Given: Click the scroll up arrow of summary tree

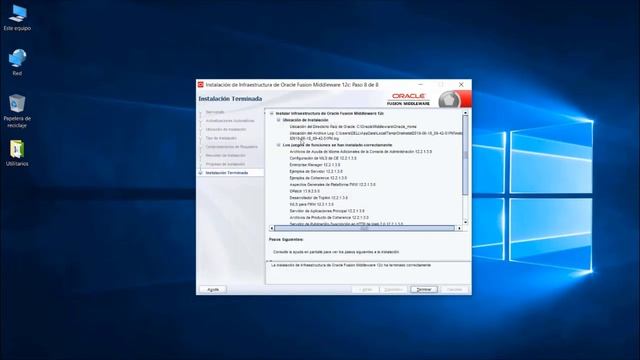Looking at the screenshot, I should point(465,113).
